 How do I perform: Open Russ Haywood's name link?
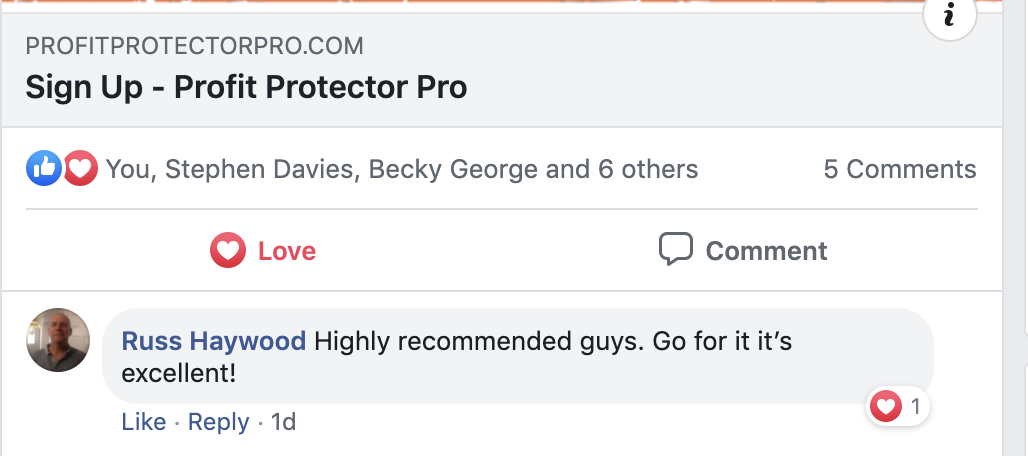point(213,341)
